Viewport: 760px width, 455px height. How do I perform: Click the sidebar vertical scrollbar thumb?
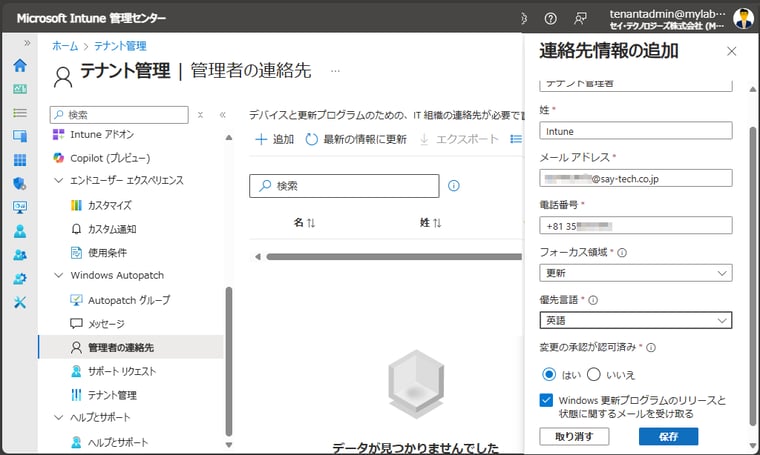[228, 361]
